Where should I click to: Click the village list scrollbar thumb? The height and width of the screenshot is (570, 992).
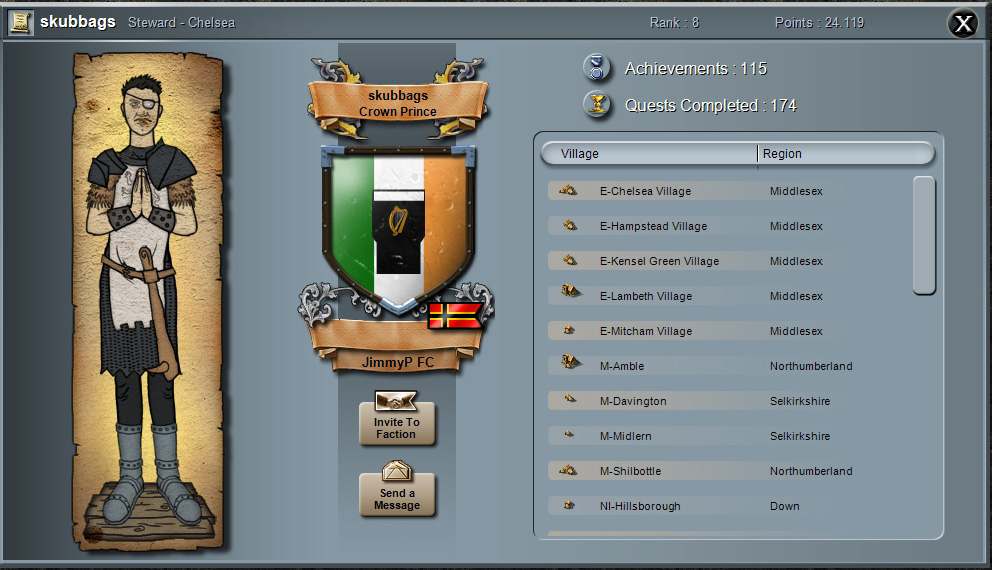(924, 235)
